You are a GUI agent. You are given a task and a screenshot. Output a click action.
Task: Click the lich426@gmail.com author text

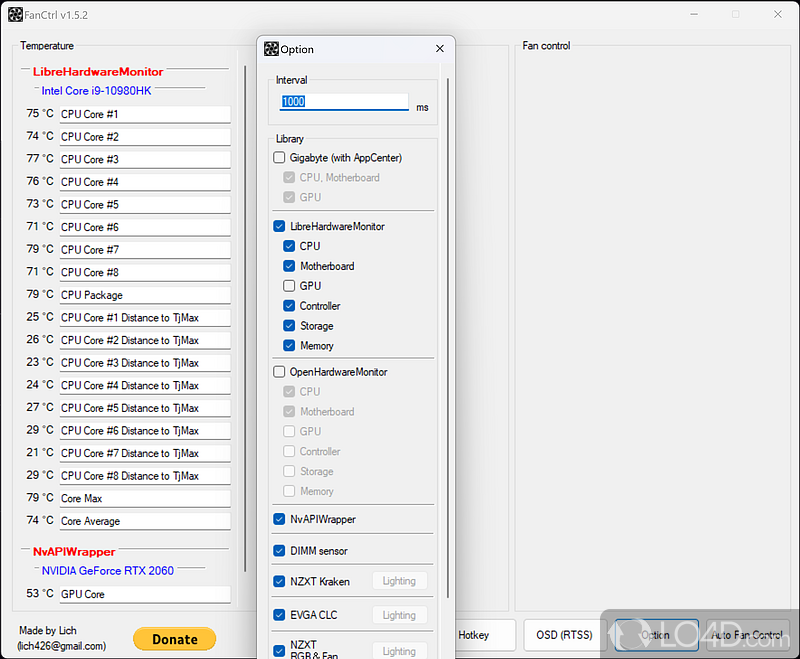tap(62, 646)
